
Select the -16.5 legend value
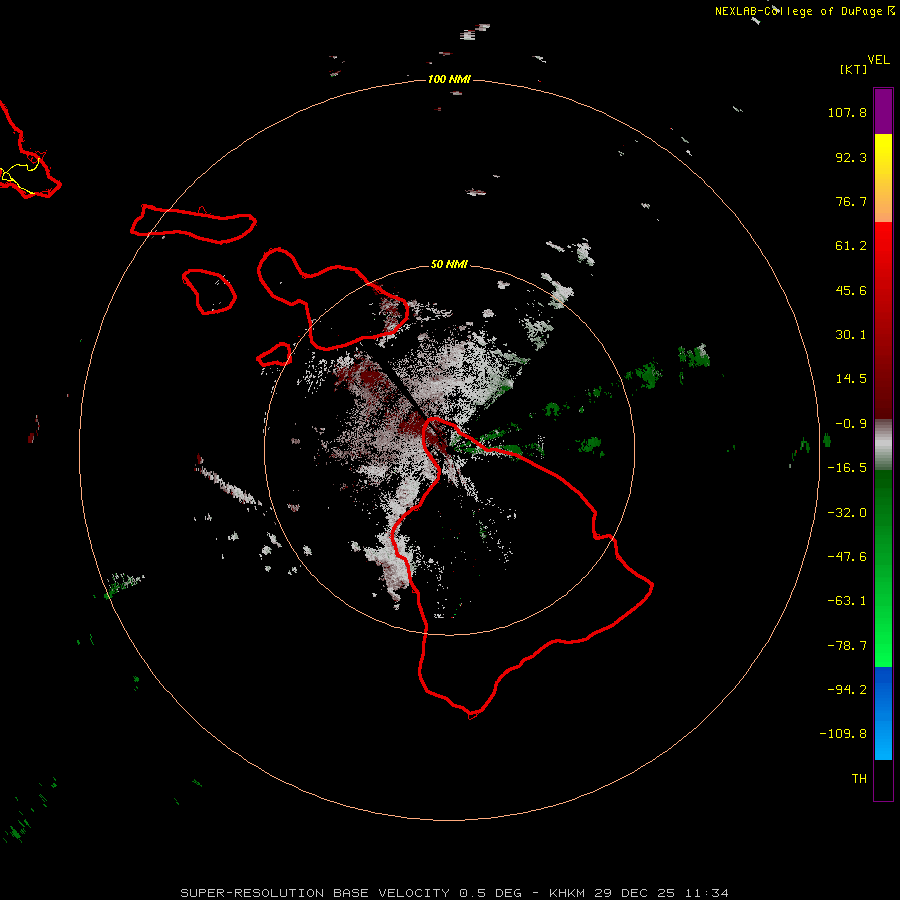click(x=847, y=468)
